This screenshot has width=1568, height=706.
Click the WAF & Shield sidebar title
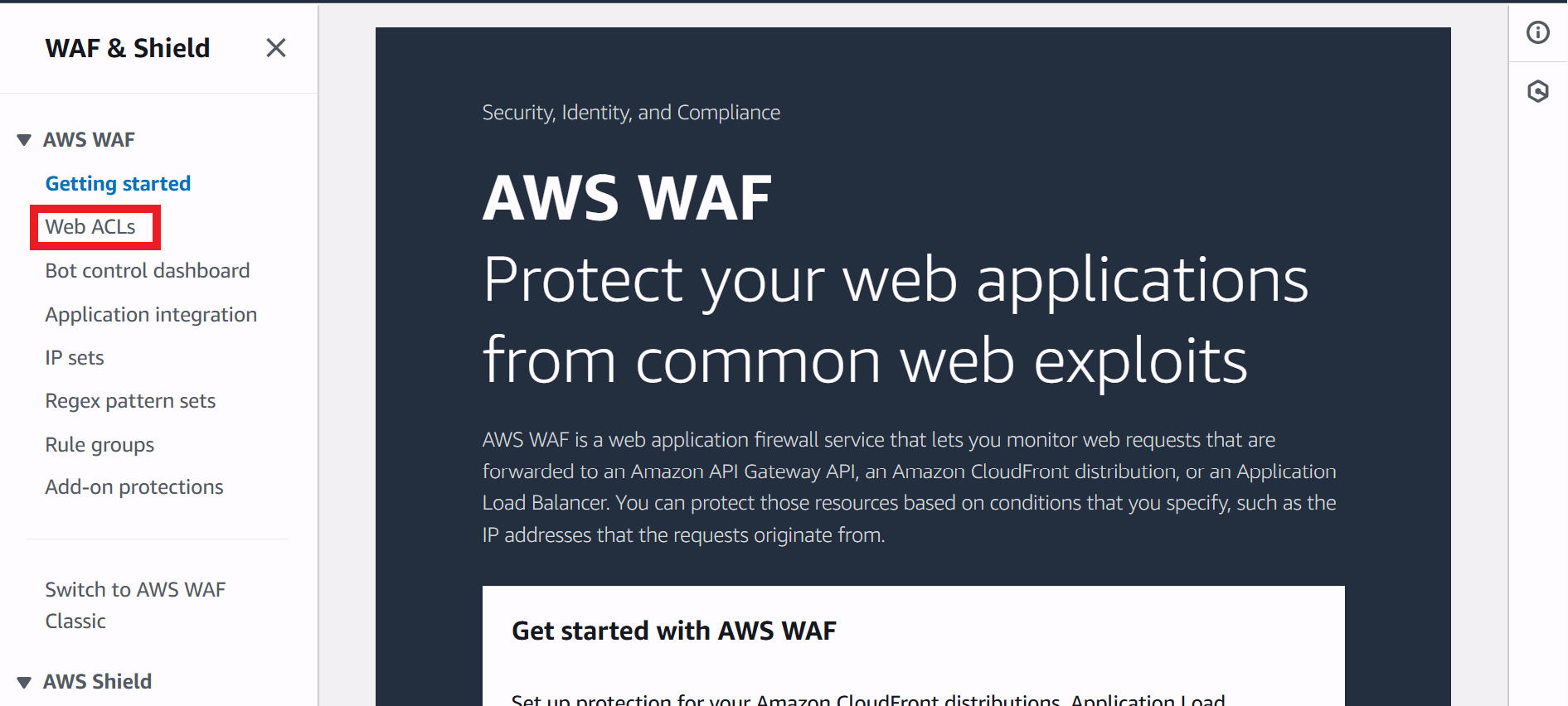click(128, 48)
